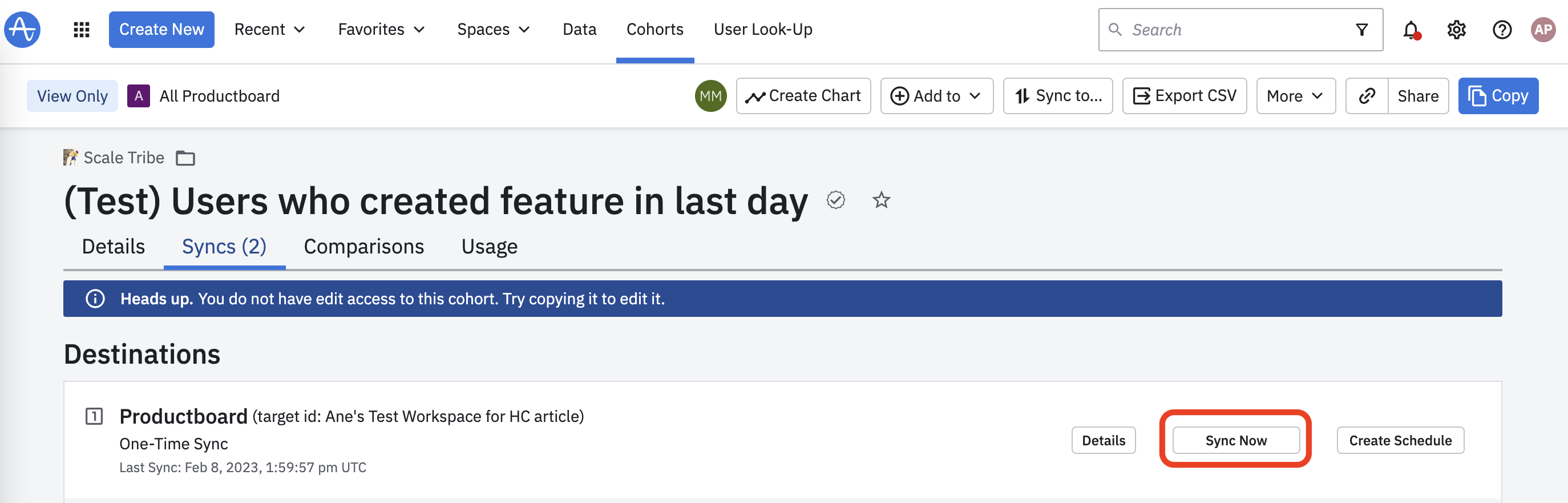The width and height of the screenshot is (1568, 503).
Task: Expand the Favorites dropdown
Action: tap(381, 29)
